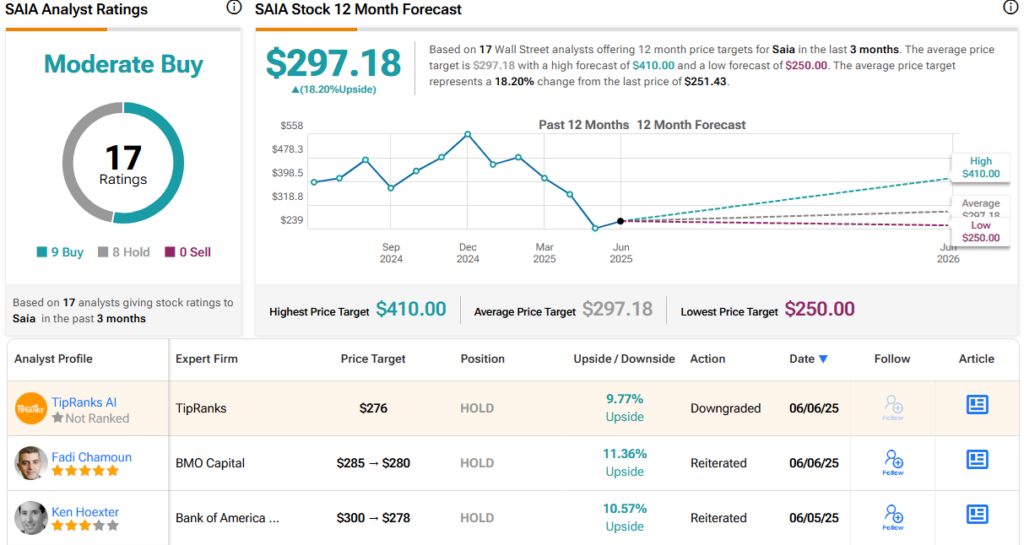Click the teal 9 Buy legend swatch
Viewport: 1024px width, 545px height.
coord(42,252)
